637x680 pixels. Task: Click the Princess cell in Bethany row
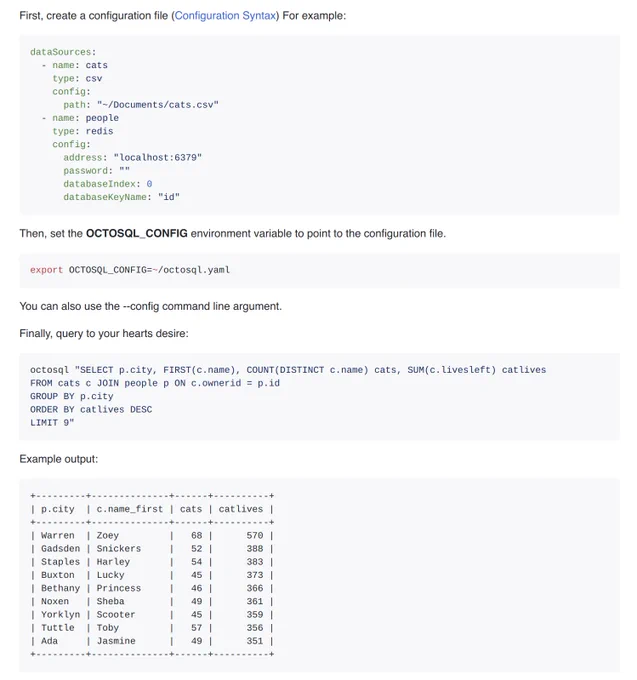pos(118,588)
